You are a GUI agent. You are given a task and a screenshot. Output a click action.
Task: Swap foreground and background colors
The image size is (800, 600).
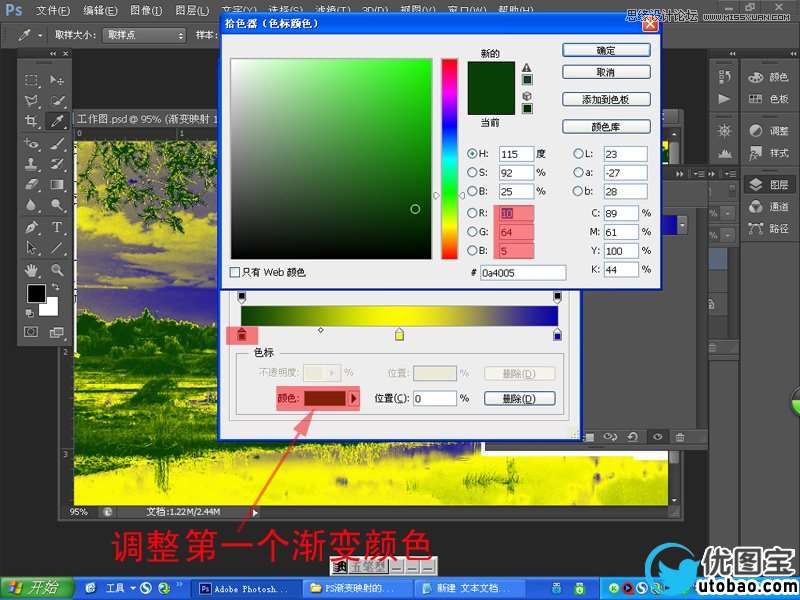pos(55,287)
